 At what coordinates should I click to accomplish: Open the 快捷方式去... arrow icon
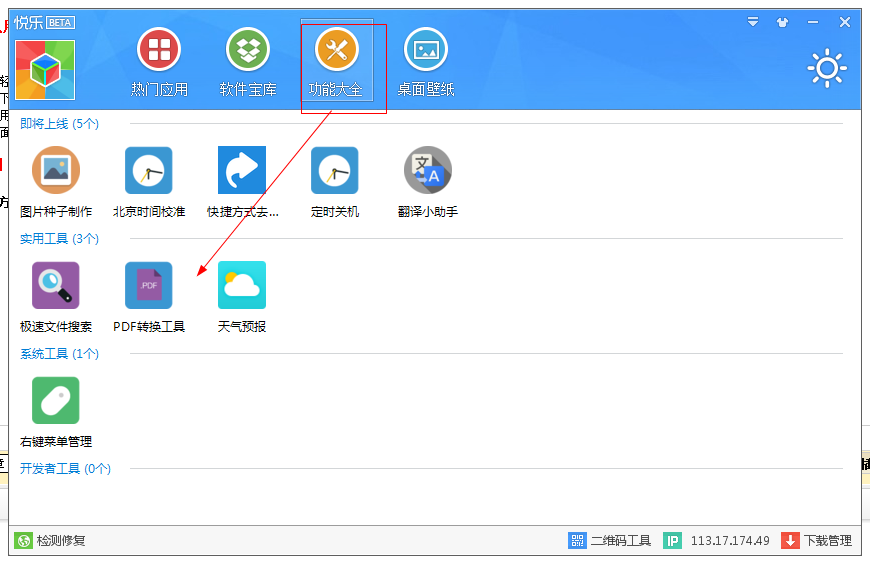[x=242, y=170]
